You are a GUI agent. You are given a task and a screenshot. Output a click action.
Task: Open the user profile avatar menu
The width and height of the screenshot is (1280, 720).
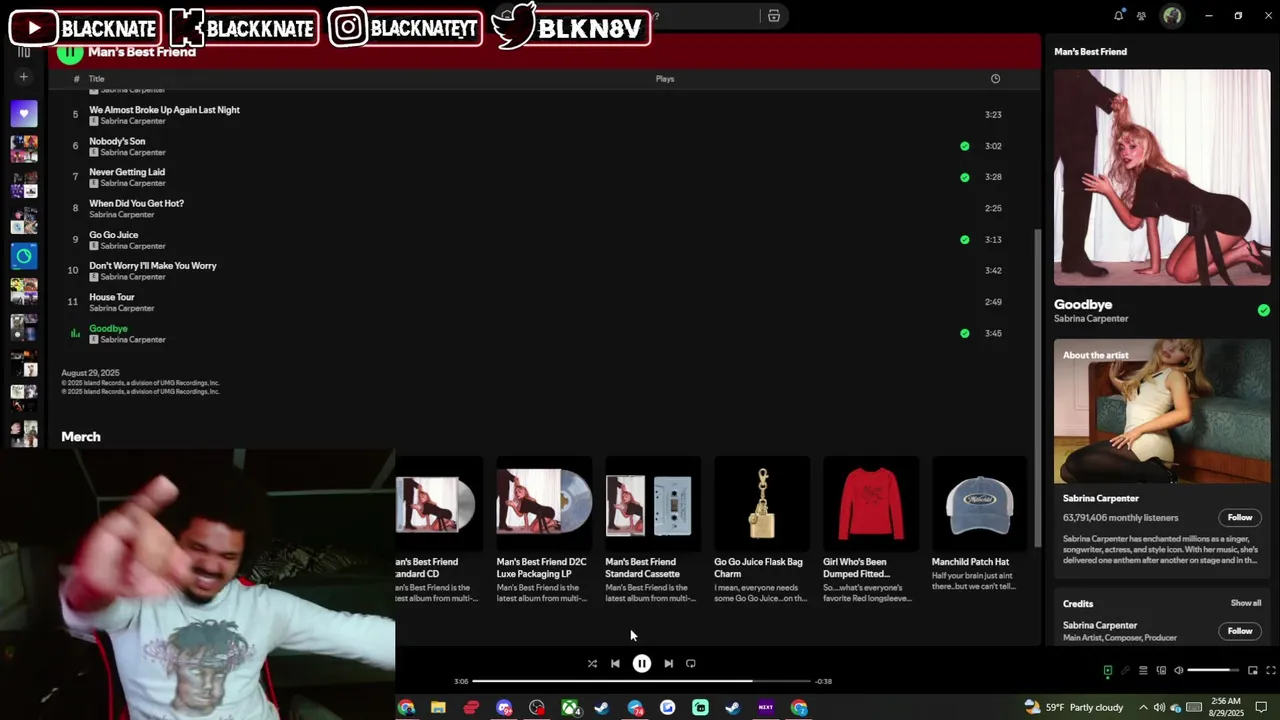click(1172, 15)
